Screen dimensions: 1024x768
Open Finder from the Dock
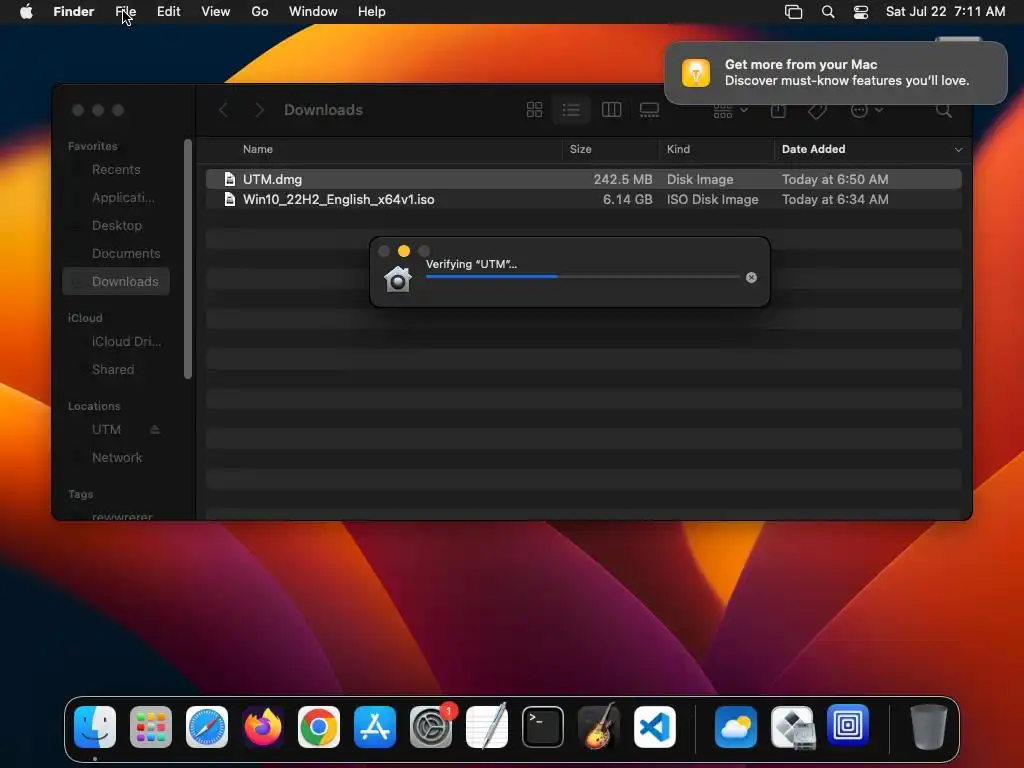coord(95,727)
